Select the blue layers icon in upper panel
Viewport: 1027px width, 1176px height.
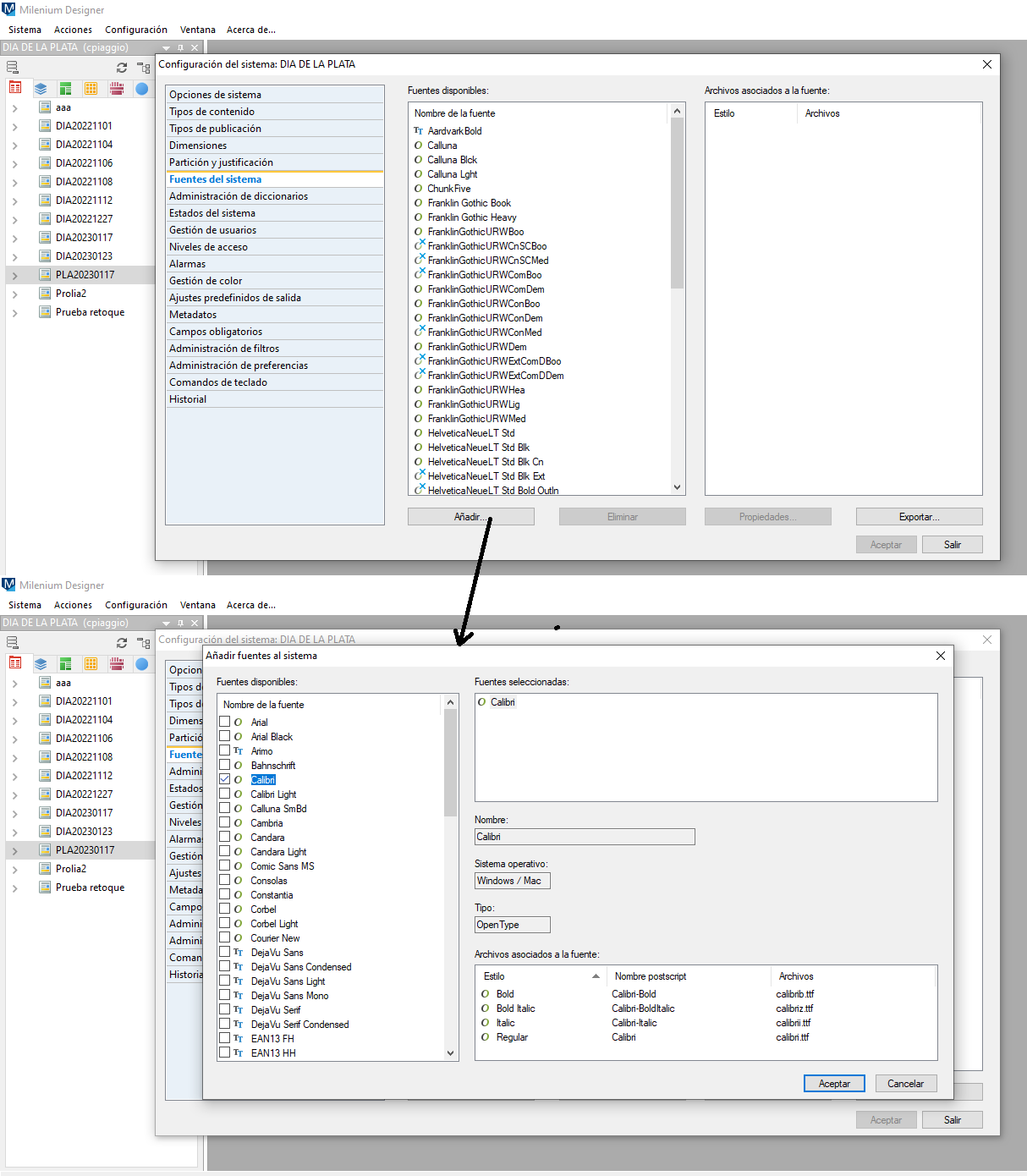(x=41, y=89)
